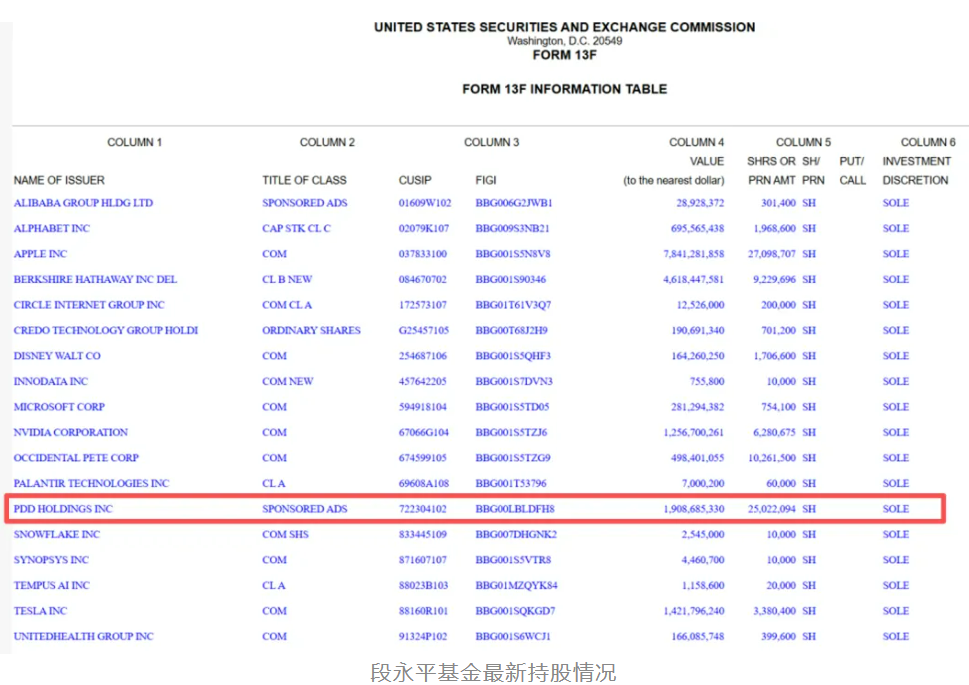Viewport: 969px width, 685px height.
Task: Click CUSIP value 01609W102
Action: click(x=425, y=203)
